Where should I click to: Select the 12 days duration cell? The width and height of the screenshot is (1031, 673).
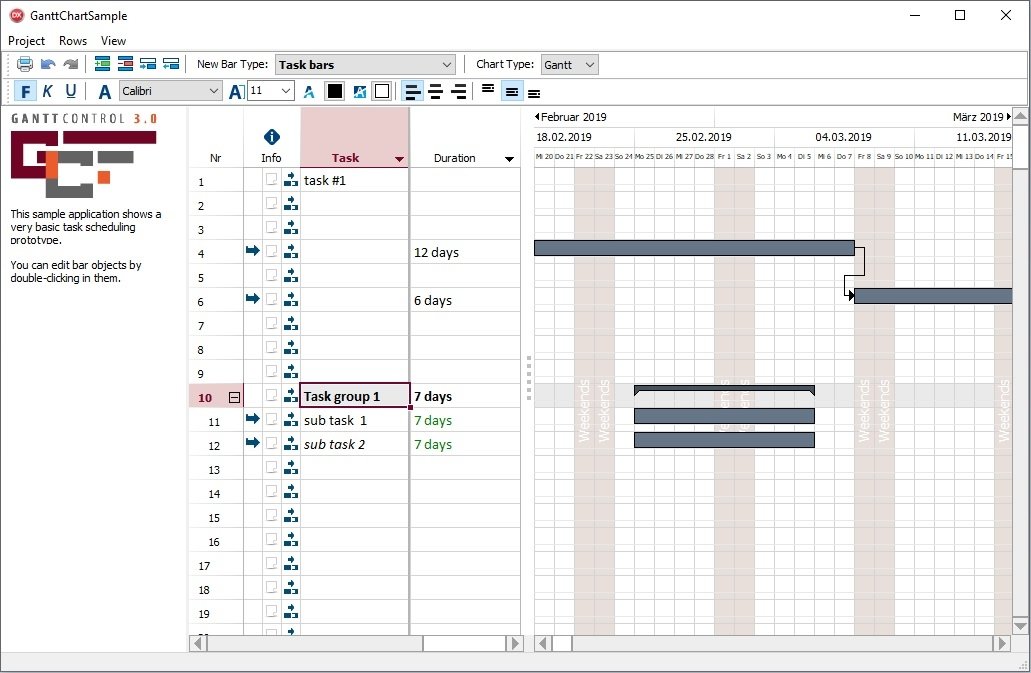(466, 252)
